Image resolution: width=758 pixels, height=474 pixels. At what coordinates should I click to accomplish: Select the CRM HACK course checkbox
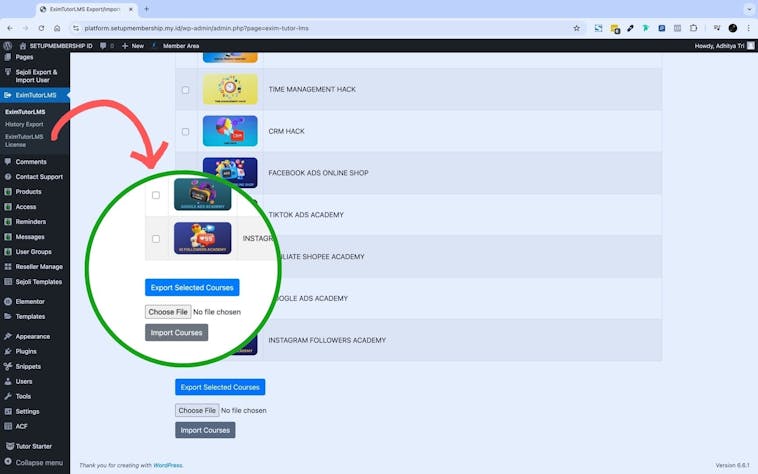tap(185, 132)
